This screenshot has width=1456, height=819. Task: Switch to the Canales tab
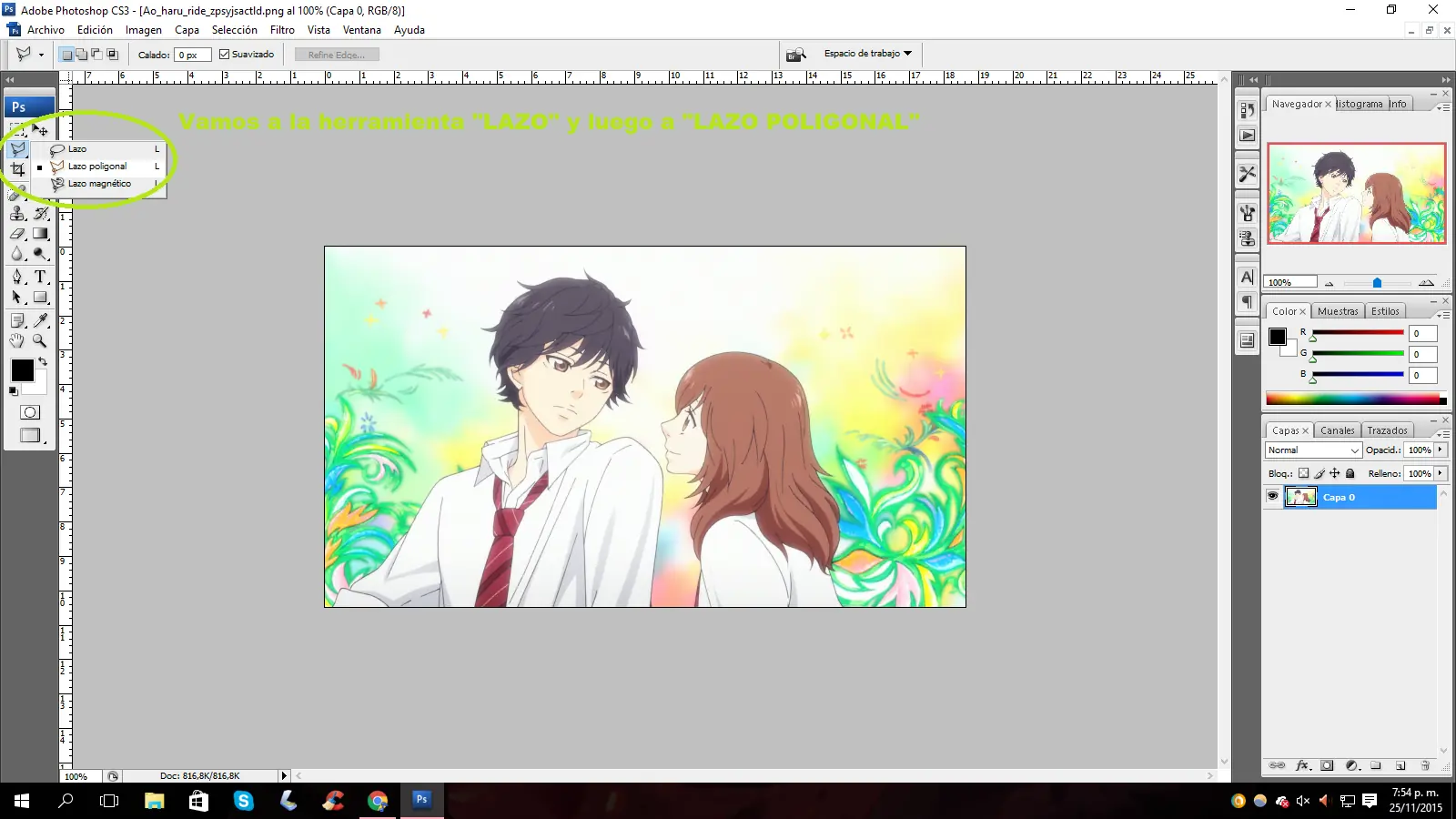pyautogui.click(x=1338, y=430)
